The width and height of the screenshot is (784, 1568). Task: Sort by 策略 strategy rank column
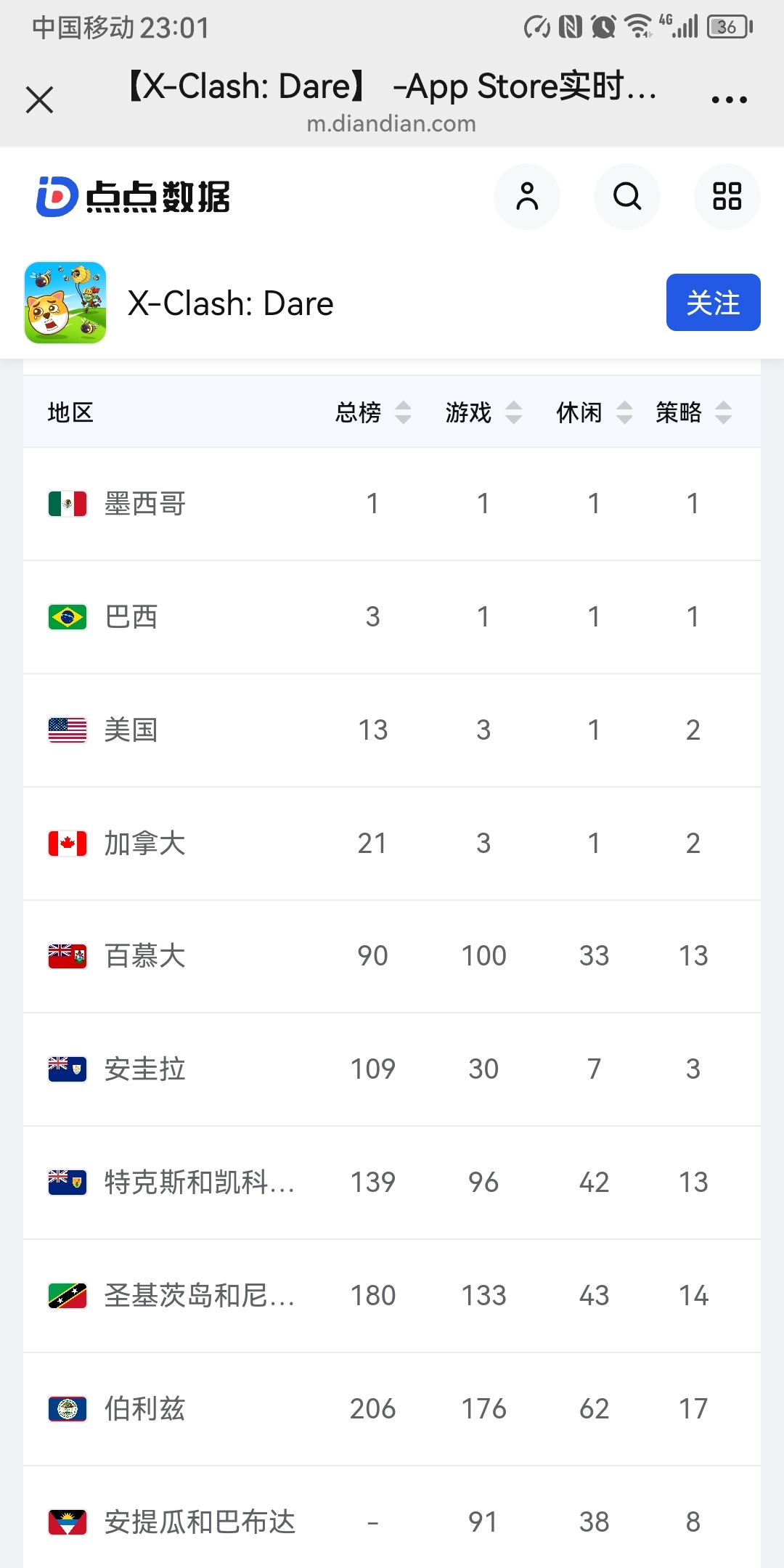[x=693, y=412]
